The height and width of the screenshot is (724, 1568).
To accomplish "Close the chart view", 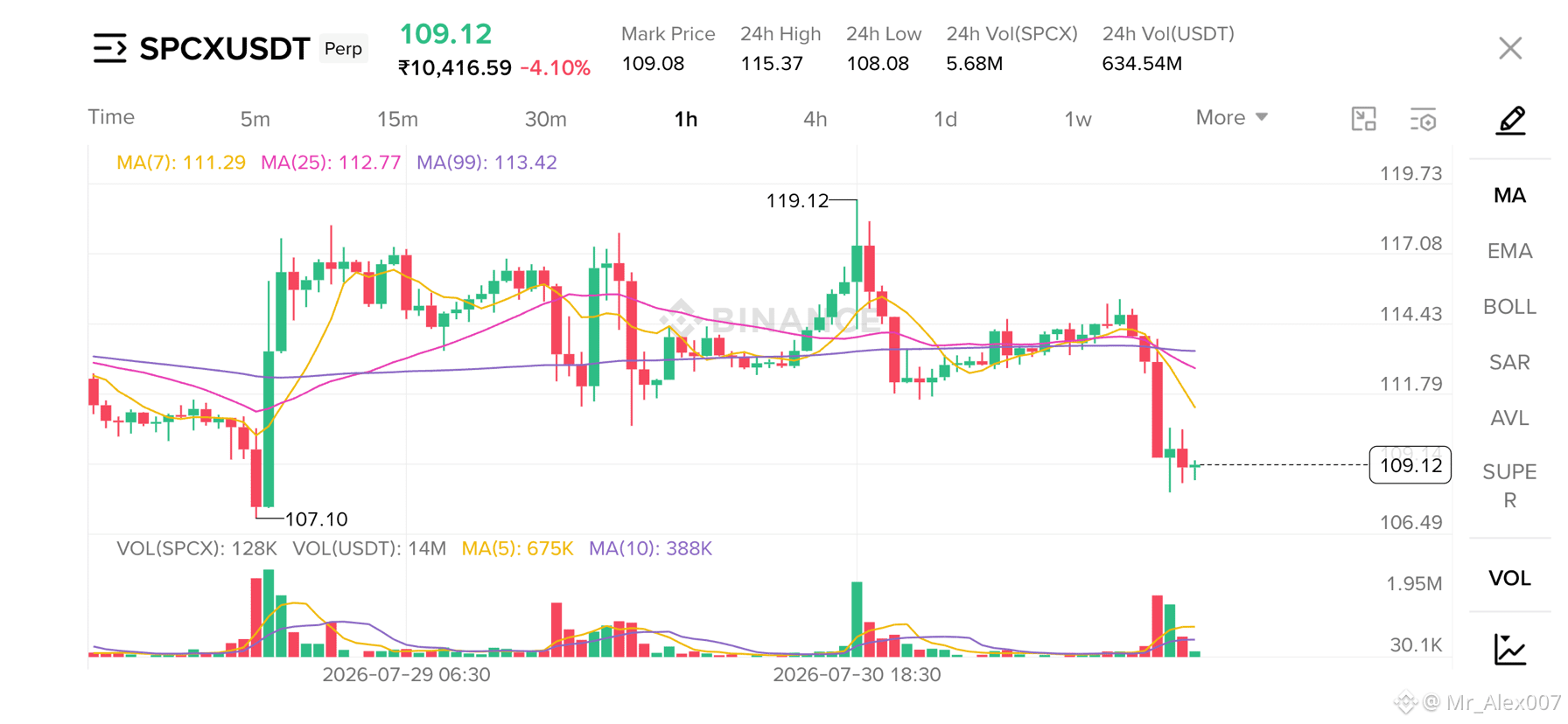I will point(1510,48).
